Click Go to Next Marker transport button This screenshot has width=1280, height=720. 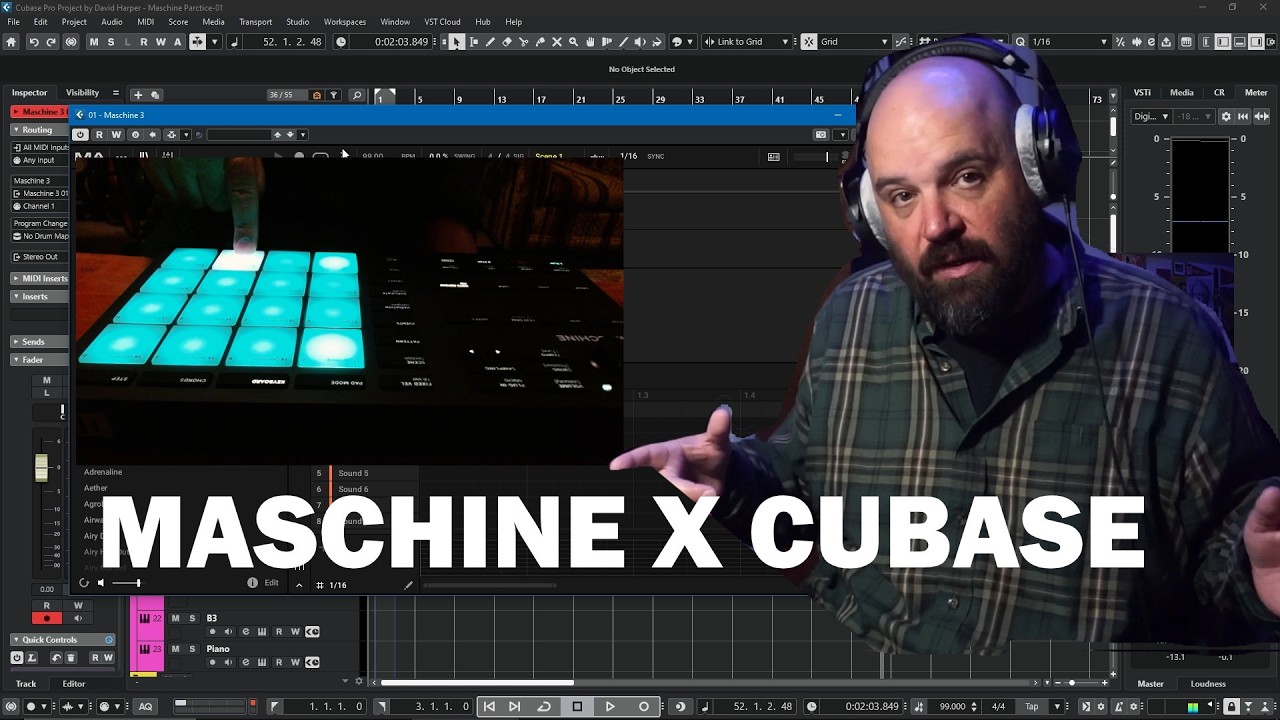(x=514, y=706)
